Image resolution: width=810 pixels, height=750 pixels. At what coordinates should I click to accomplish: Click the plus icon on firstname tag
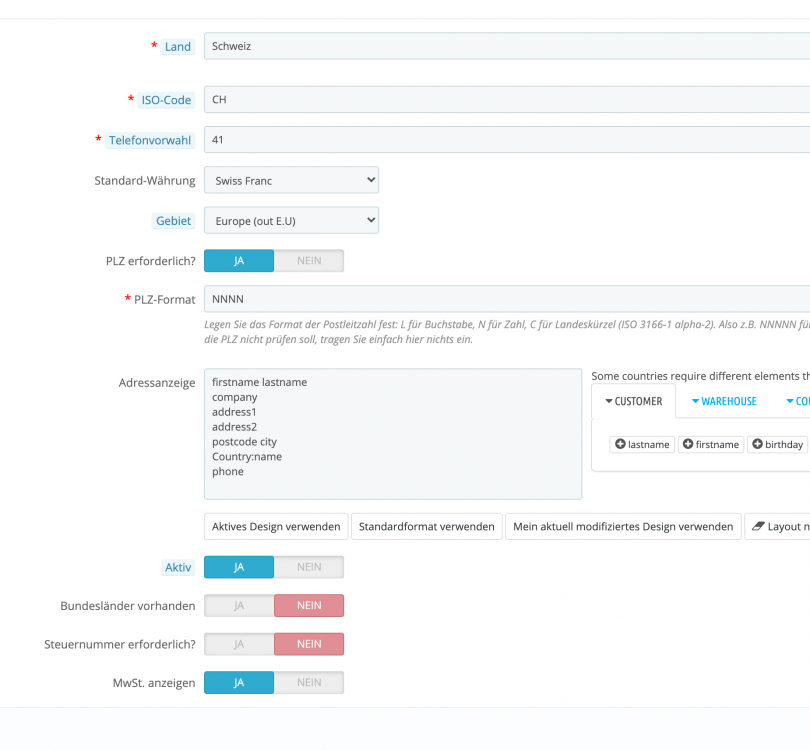[688, 444]
